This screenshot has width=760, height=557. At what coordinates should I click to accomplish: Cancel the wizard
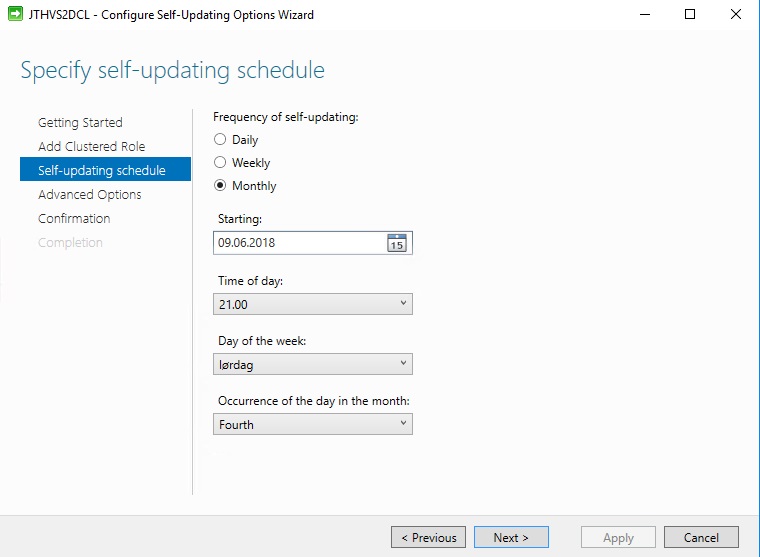coord(701,537)
